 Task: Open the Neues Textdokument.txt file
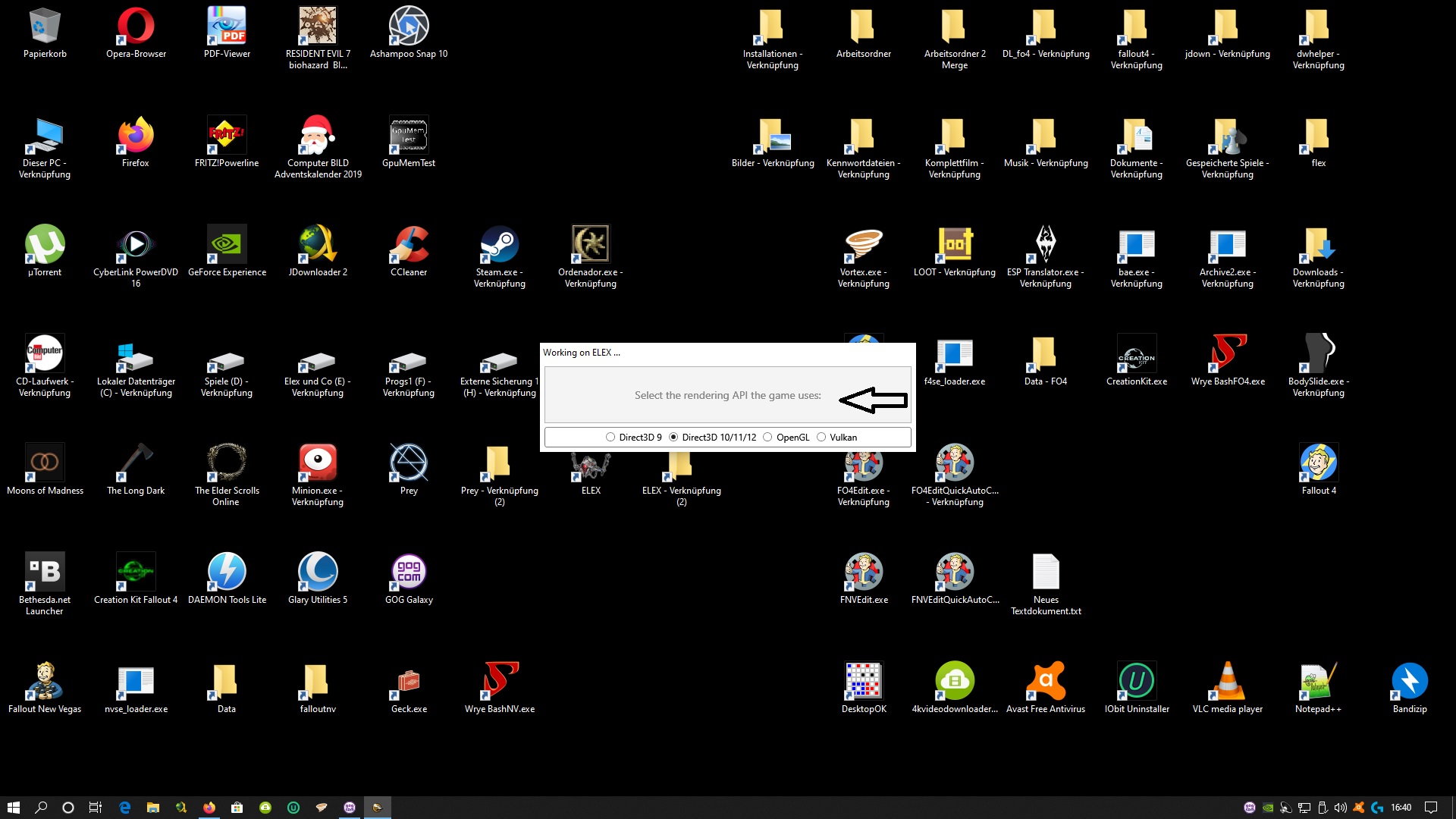pyautogui.click(x=1046, y=573)
